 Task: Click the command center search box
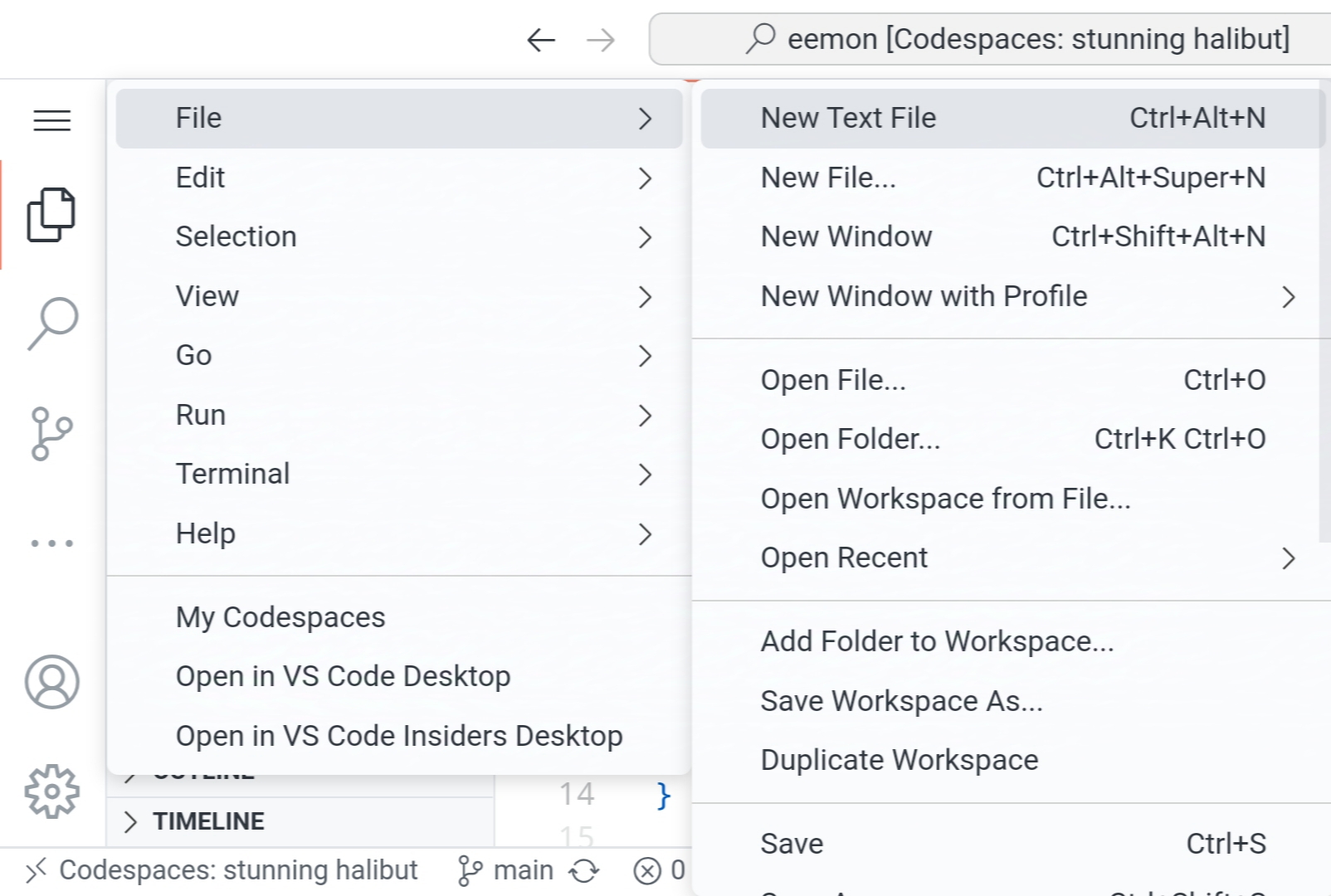[x=996, y=39]
